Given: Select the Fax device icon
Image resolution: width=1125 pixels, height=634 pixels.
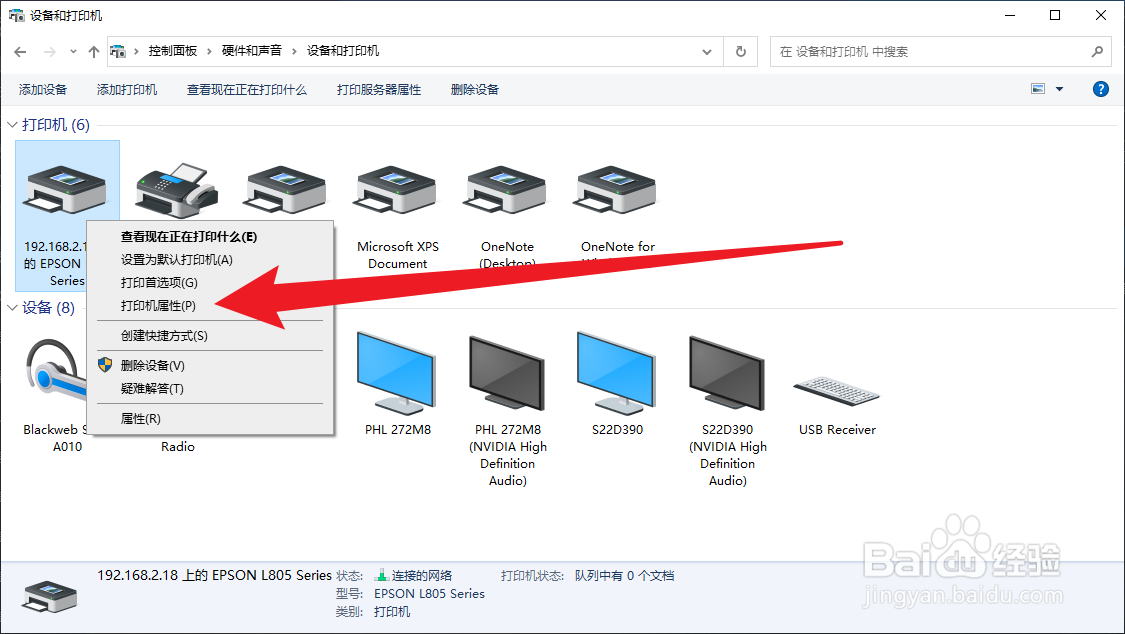Looking at the screenshot, I should click(177, 190).
